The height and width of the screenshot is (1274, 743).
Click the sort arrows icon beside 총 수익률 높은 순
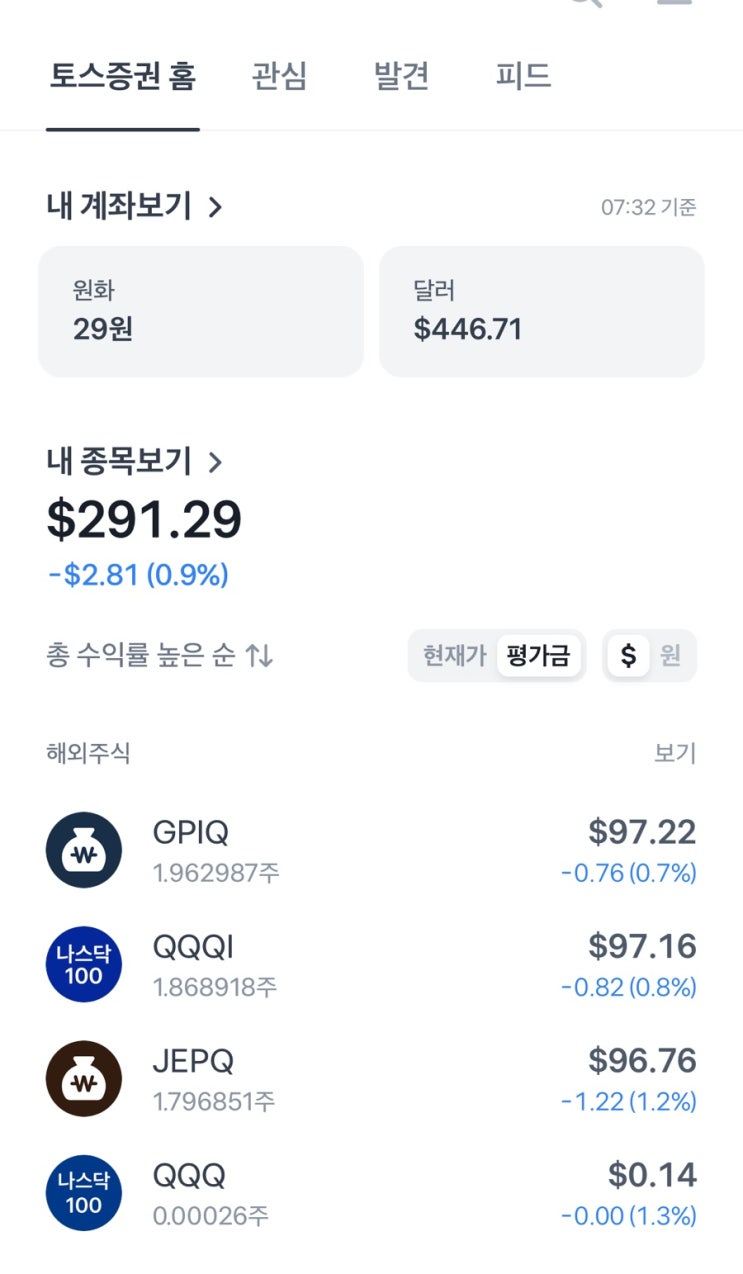260,656
